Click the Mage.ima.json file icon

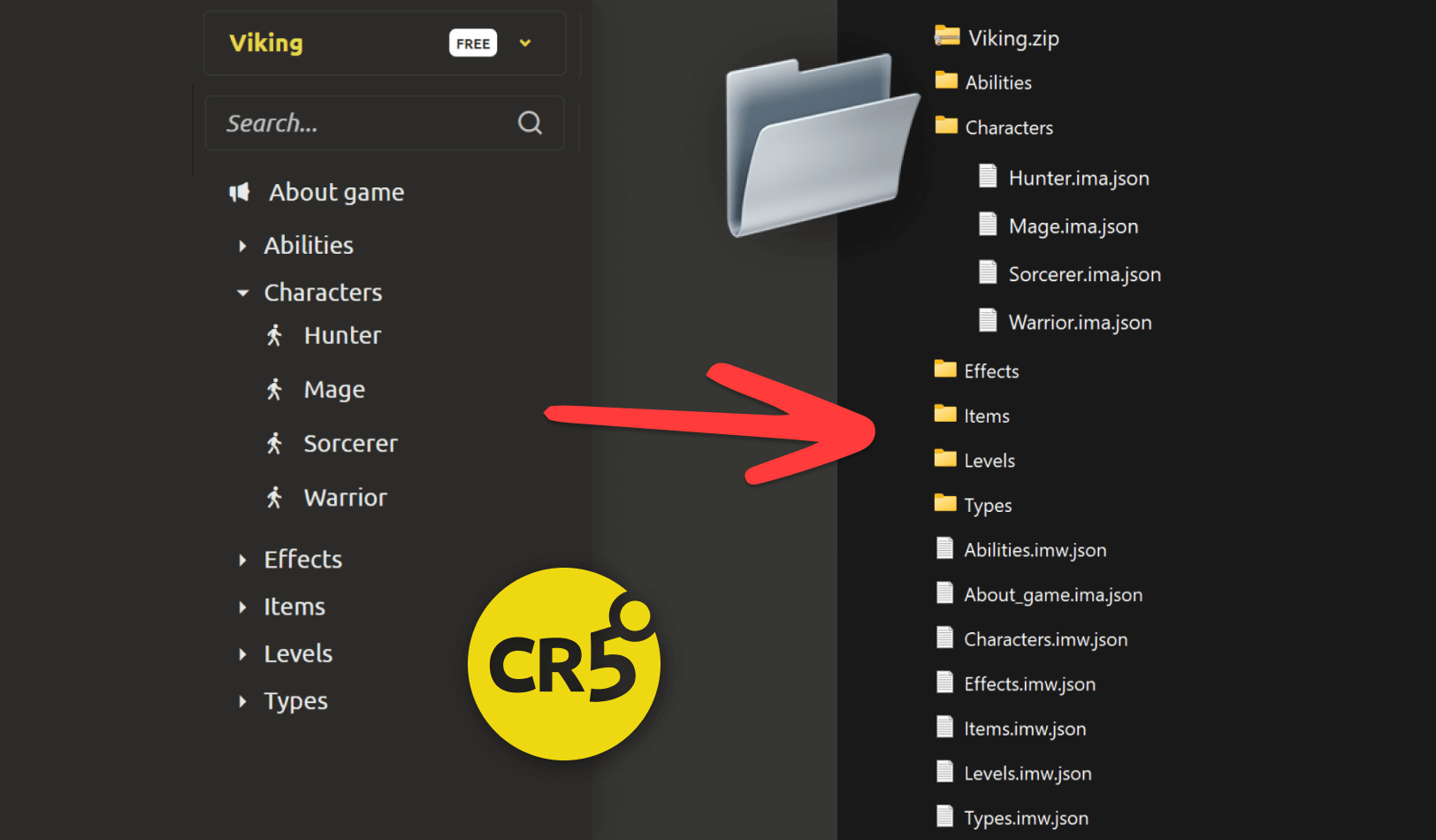point(988,225)
